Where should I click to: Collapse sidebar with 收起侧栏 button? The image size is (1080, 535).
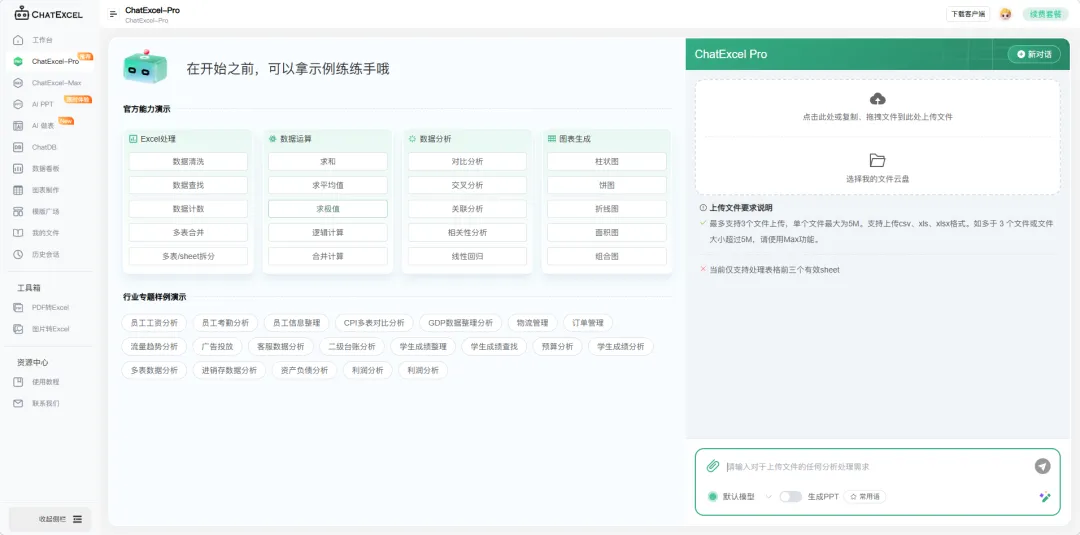click(x=50, y=519)
